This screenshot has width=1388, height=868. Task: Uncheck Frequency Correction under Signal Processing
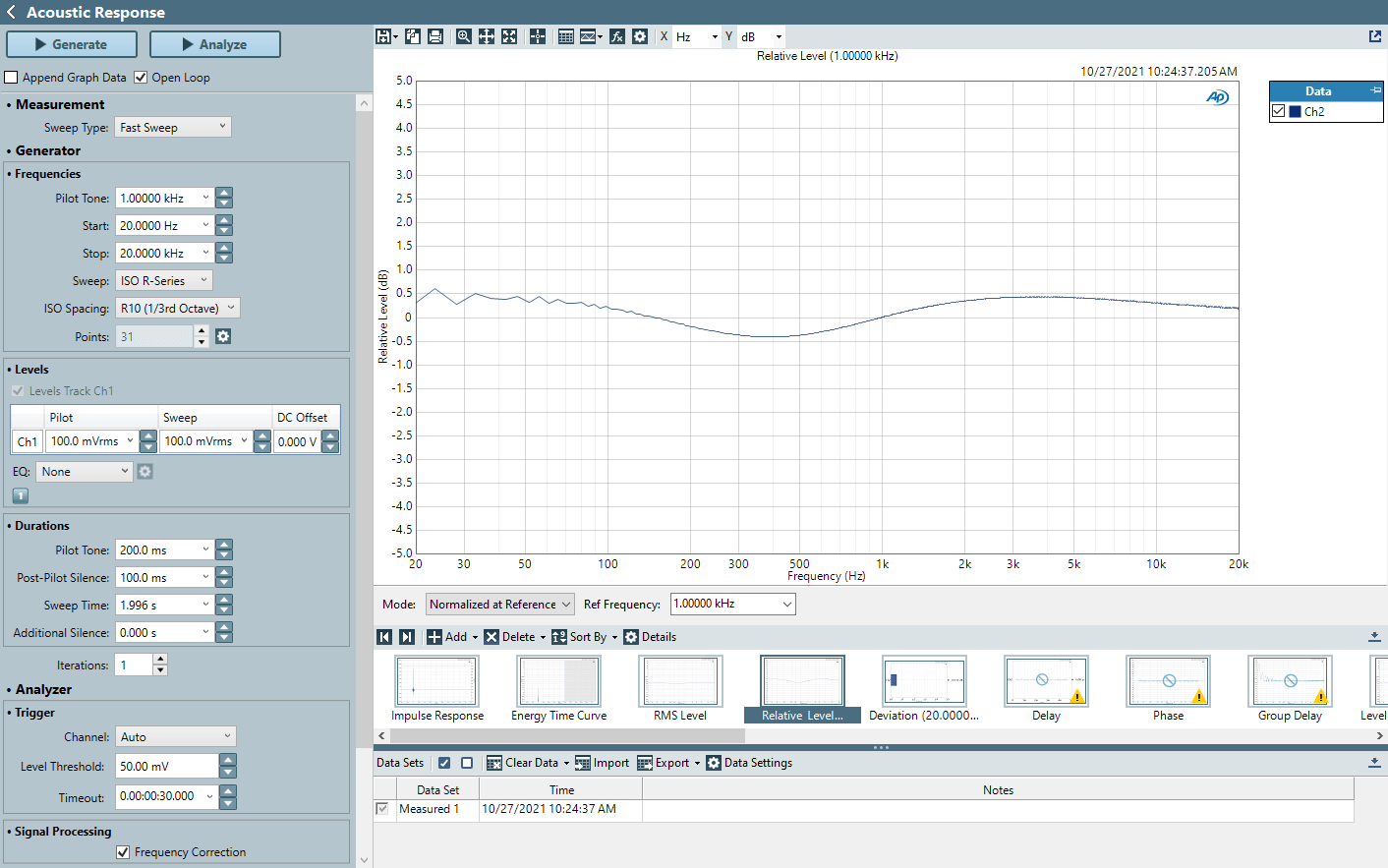123,851
